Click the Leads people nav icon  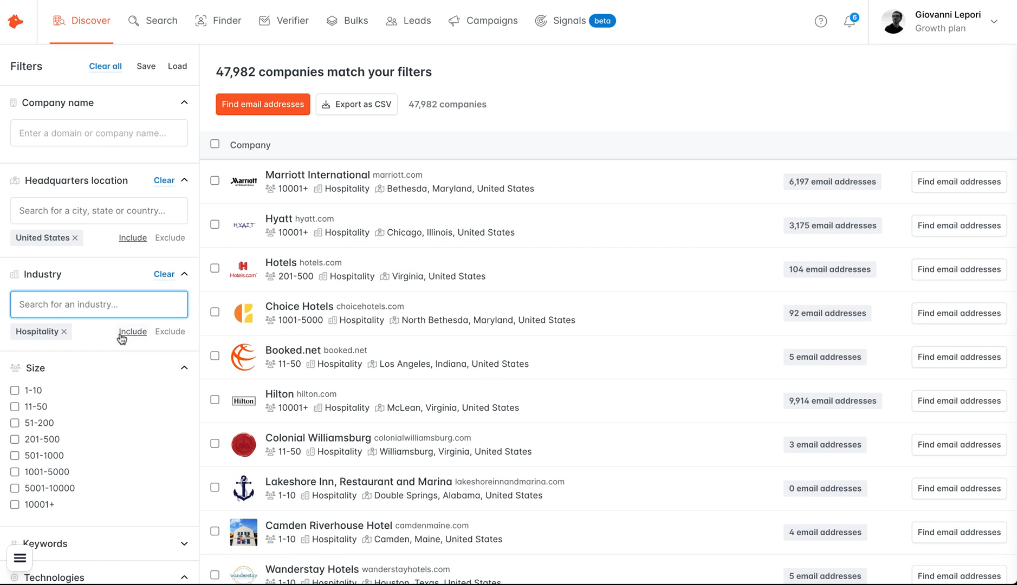[x=391, y=21]
